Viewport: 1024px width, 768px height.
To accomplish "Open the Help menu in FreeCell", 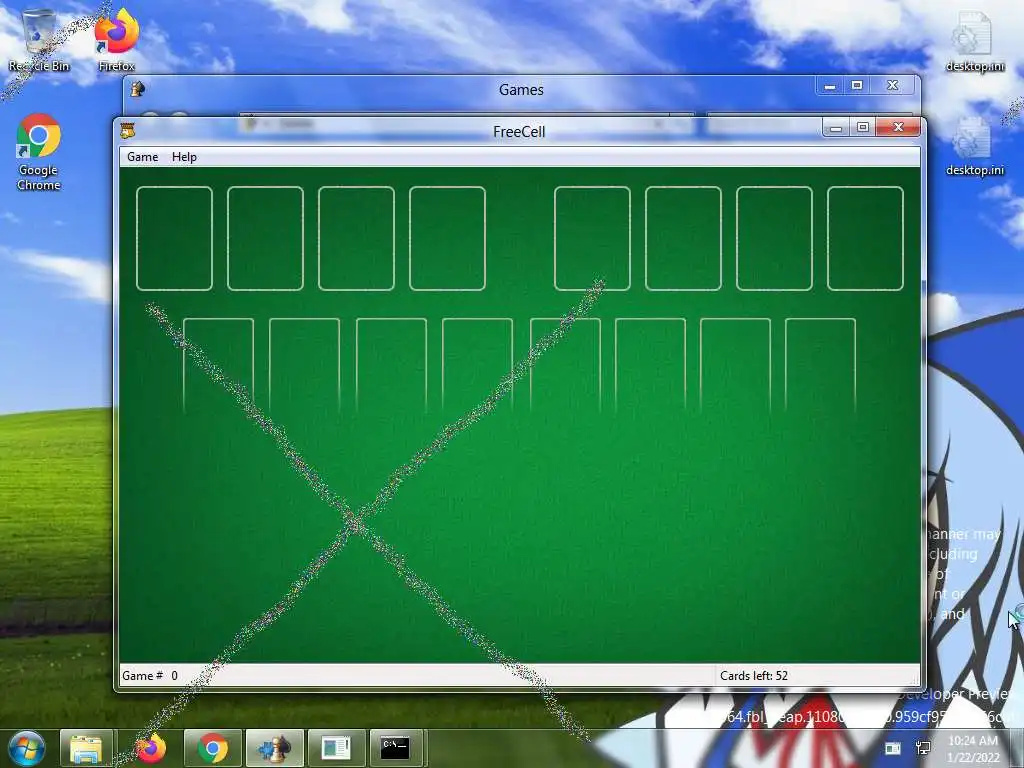I will [x=184, y=157].
